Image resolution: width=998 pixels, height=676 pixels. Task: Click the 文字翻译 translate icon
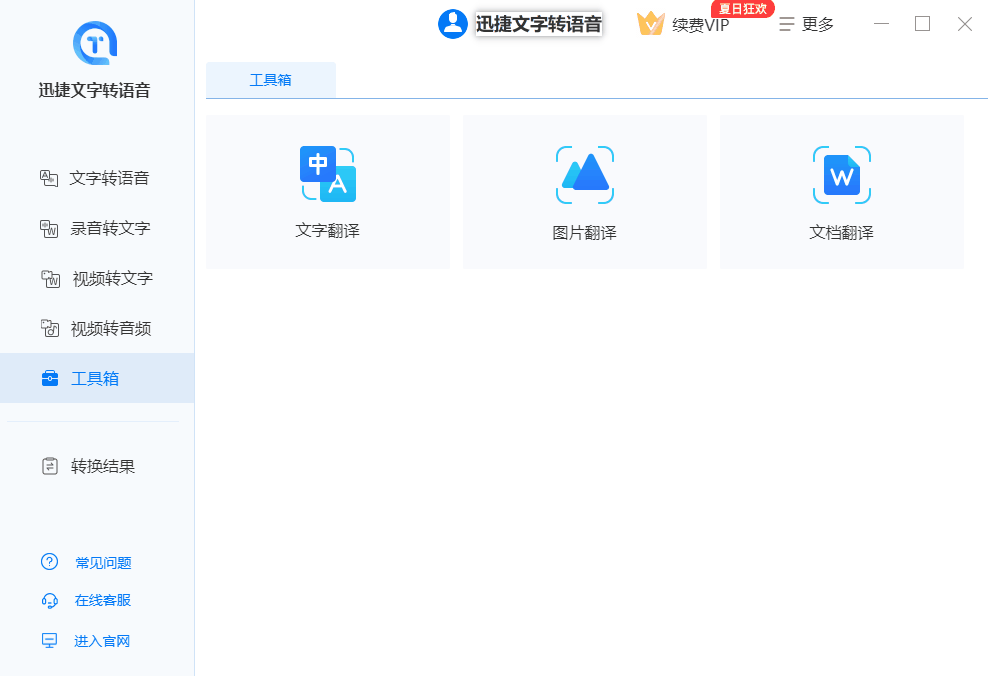[328, 174]
